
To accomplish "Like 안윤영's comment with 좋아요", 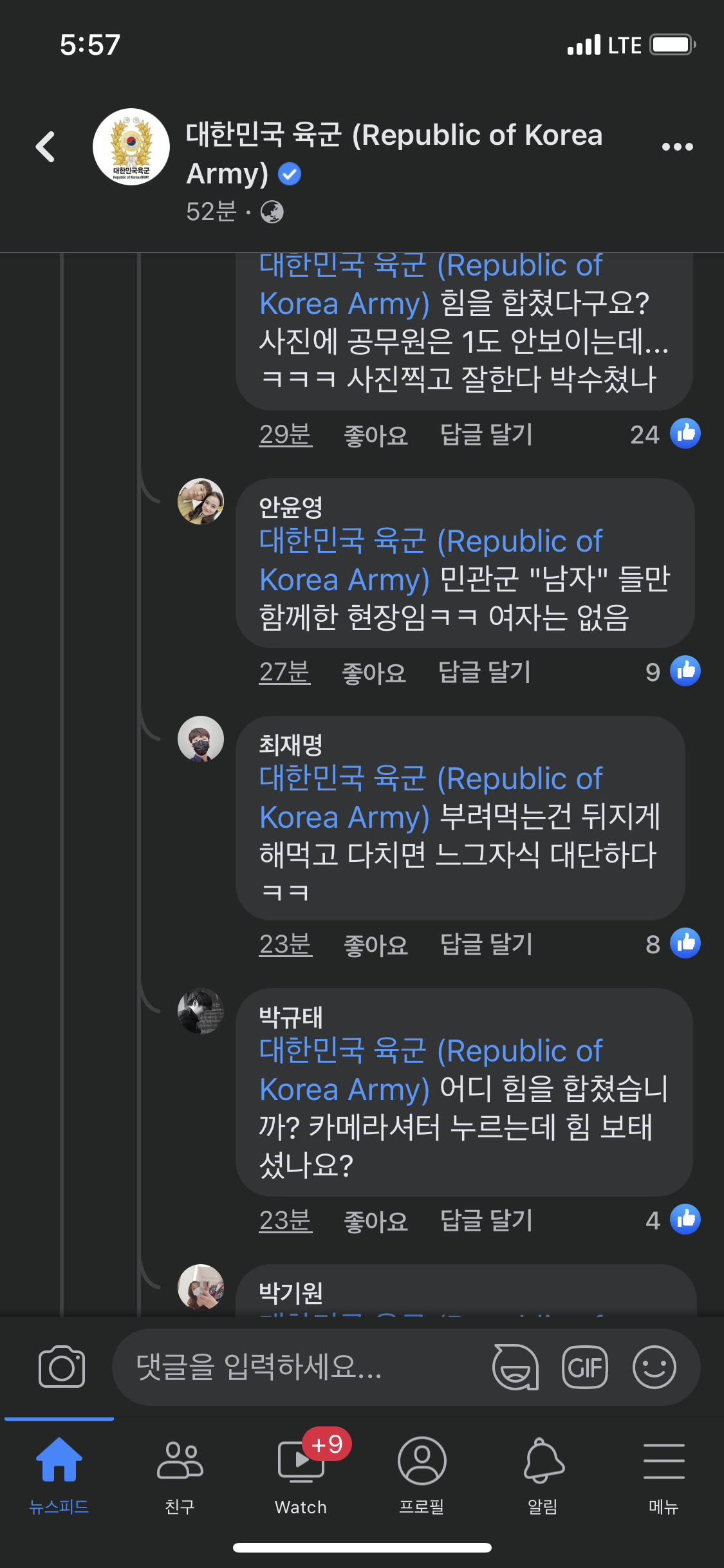I will point(374,673).
